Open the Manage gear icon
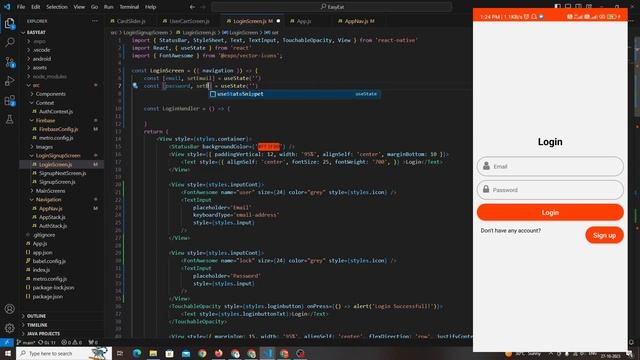Image resolution: width=640 pixels, height=360 pixels. click(x=9, y=328)
